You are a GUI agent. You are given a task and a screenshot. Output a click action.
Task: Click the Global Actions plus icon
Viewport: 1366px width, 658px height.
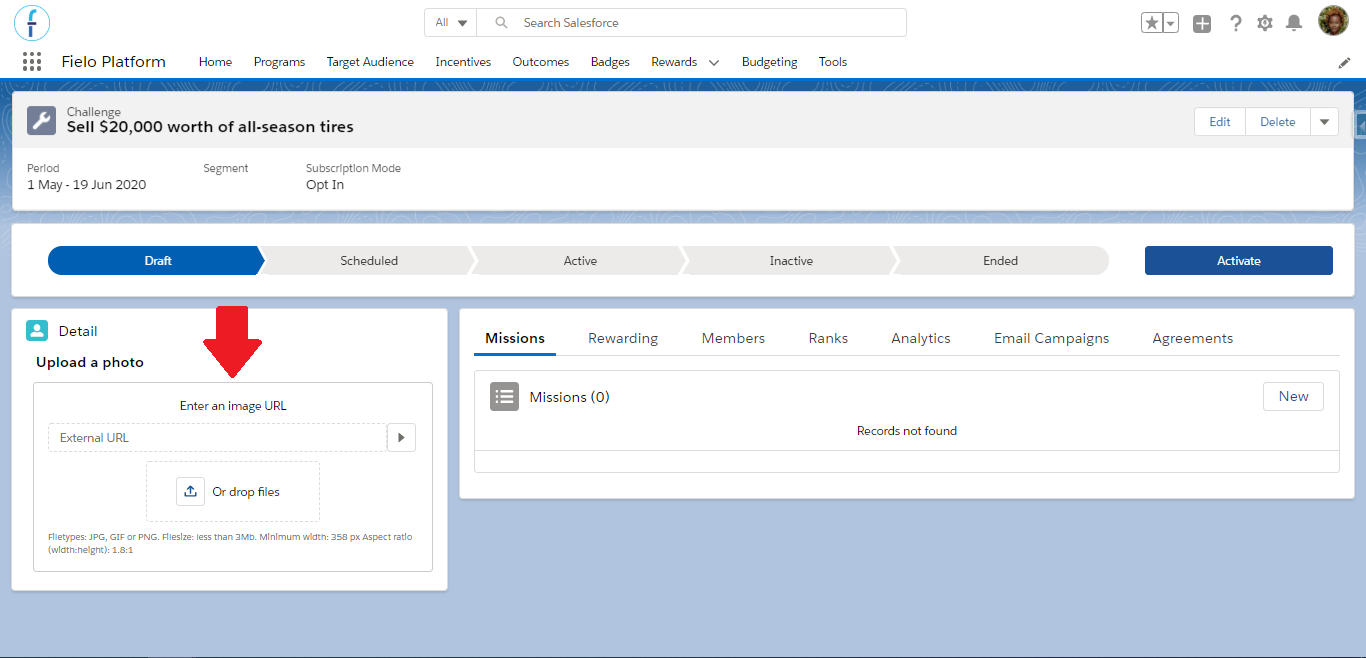1202,23
